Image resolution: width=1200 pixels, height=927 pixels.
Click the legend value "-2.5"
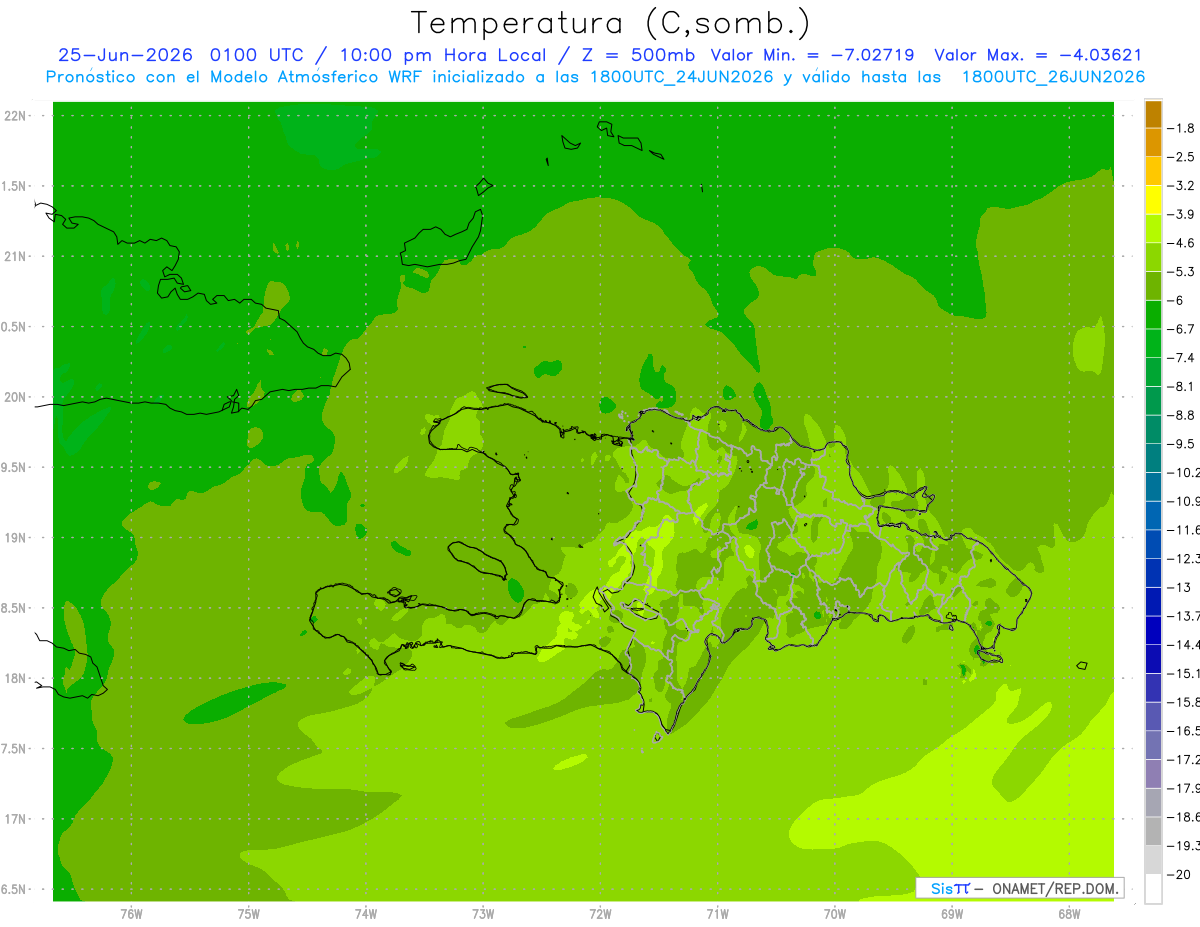point(1181,157)
